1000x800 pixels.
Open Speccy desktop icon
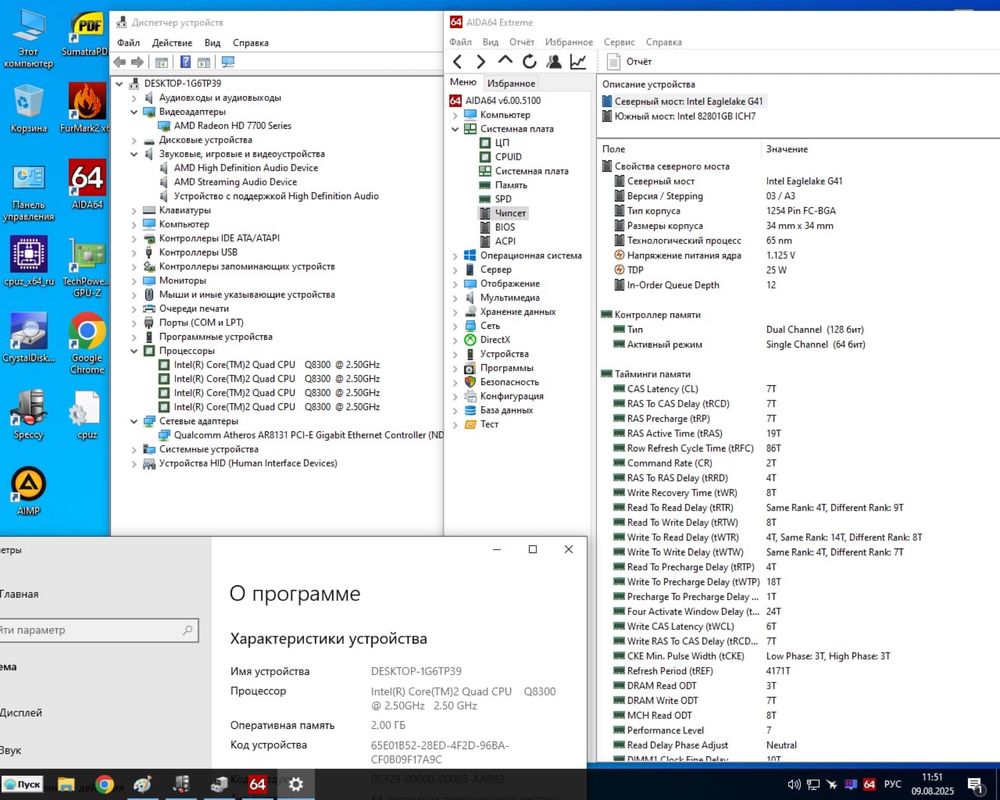click(29, 414)
